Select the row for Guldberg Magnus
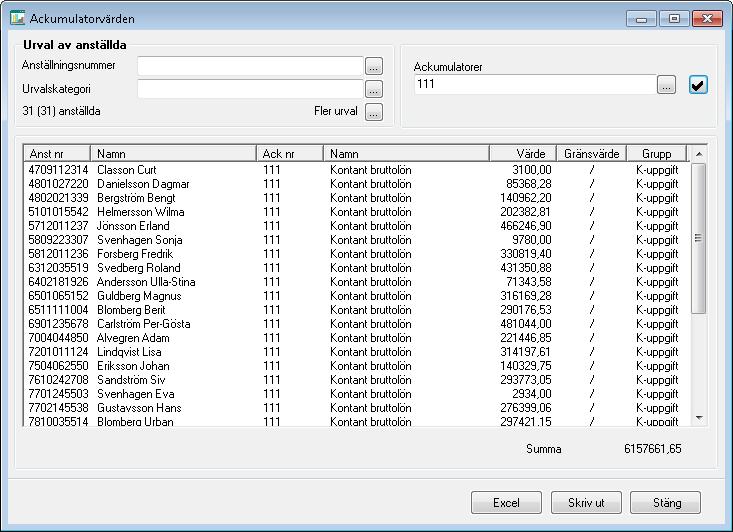 (x=357, y=296)
